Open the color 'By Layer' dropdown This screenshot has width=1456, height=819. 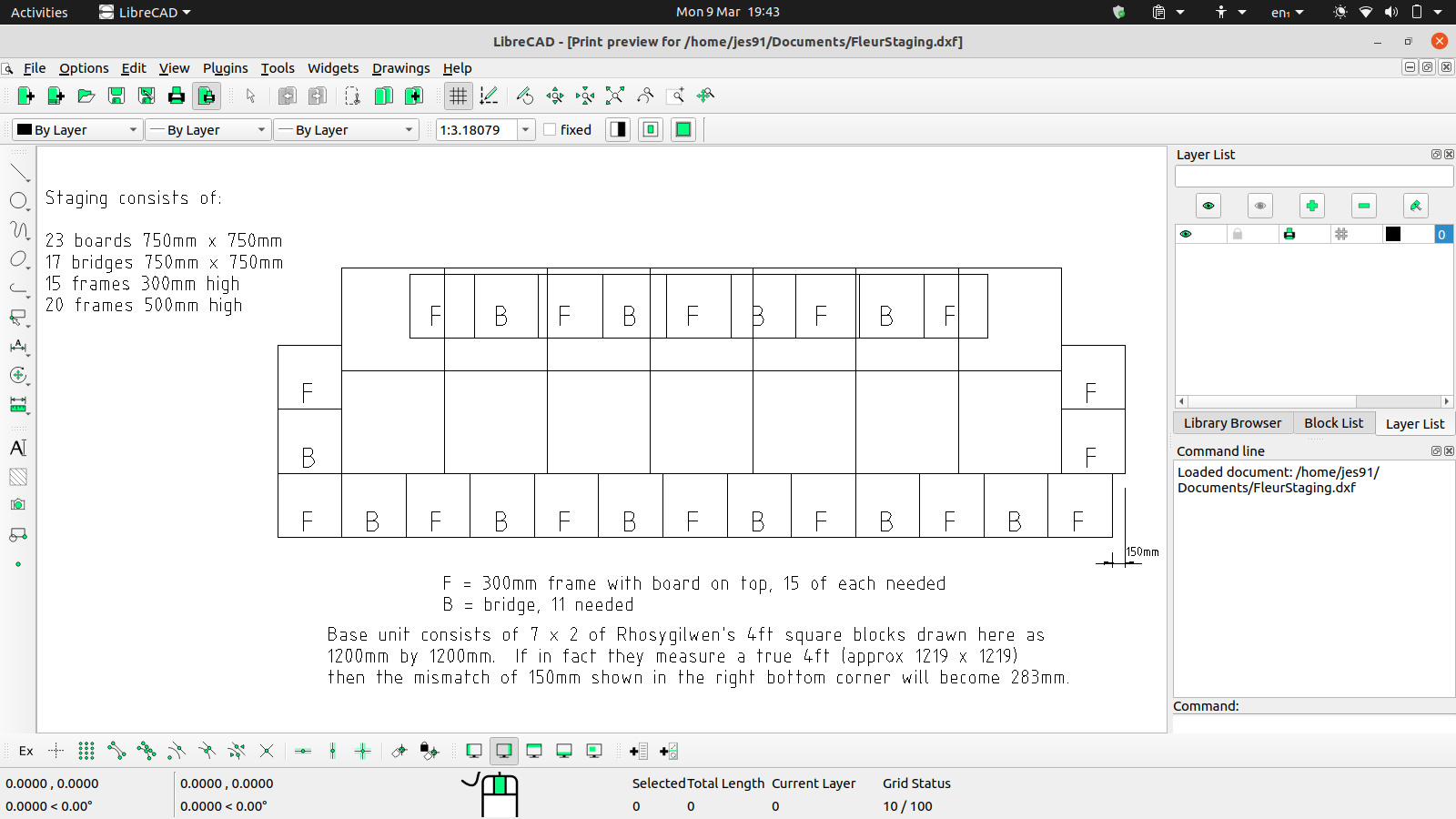pos(77,130)
